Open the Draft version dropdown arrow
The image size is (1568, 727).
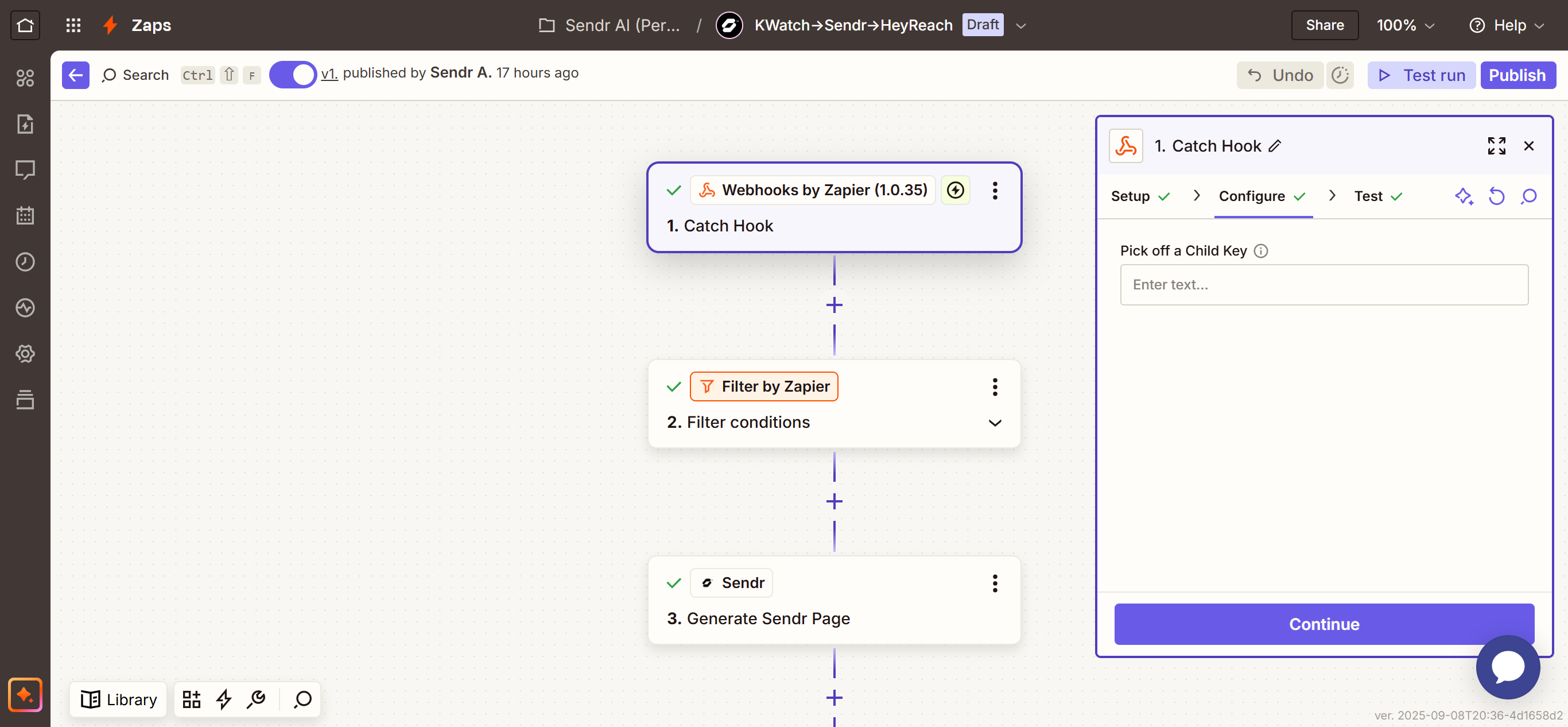[x=1021, y=26]
